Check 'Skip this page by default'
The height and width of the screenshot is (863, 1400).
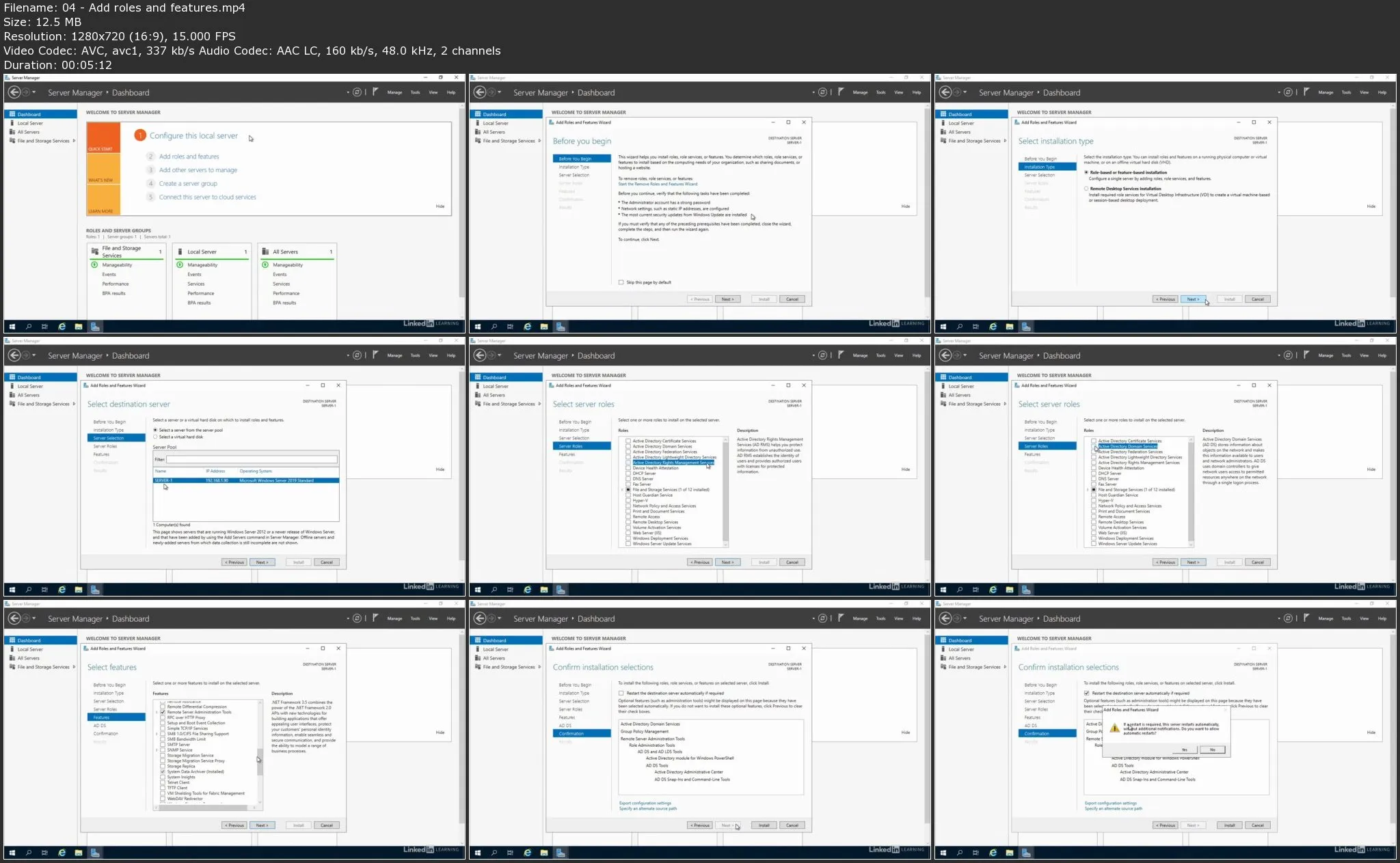(621, 282)
